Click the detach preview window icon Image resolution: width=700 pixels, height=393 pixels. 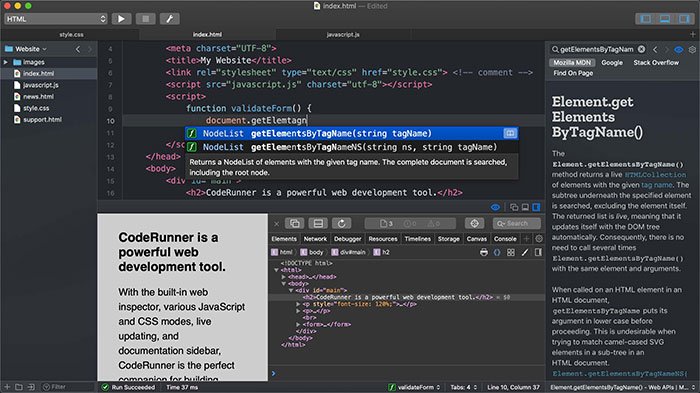[x=514, y=207]
